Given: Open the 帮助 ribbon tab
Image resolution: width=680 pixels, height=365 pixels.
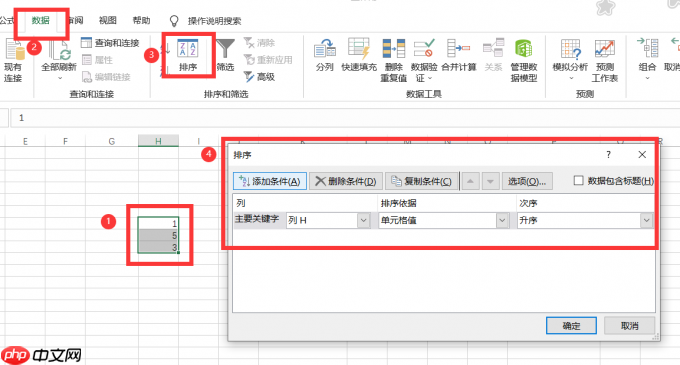Looking at the screenshot, I should [x=141, y=20].
